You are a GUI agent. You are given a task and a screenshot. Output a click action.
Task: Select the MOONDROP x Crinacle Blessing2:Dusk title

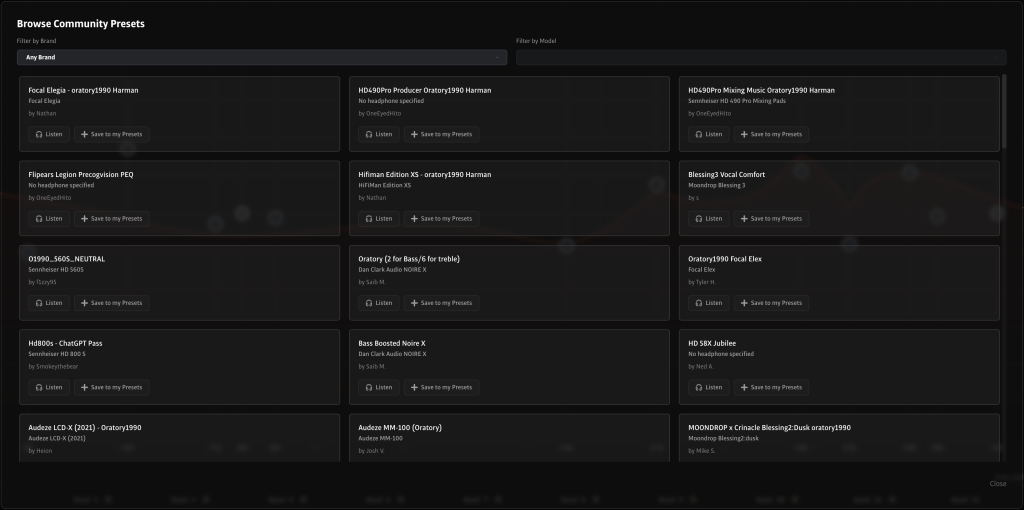click(769, 428)
